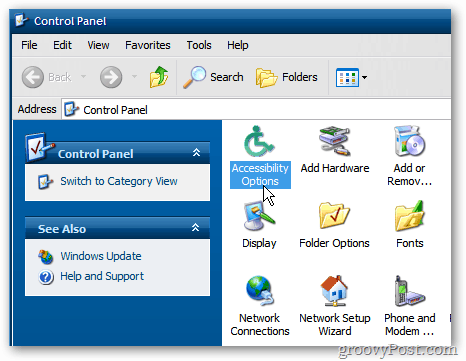The width and height of the screenshot is (466, 361).
Task: Switch to Category View link
Action: [x=119, y=181]
